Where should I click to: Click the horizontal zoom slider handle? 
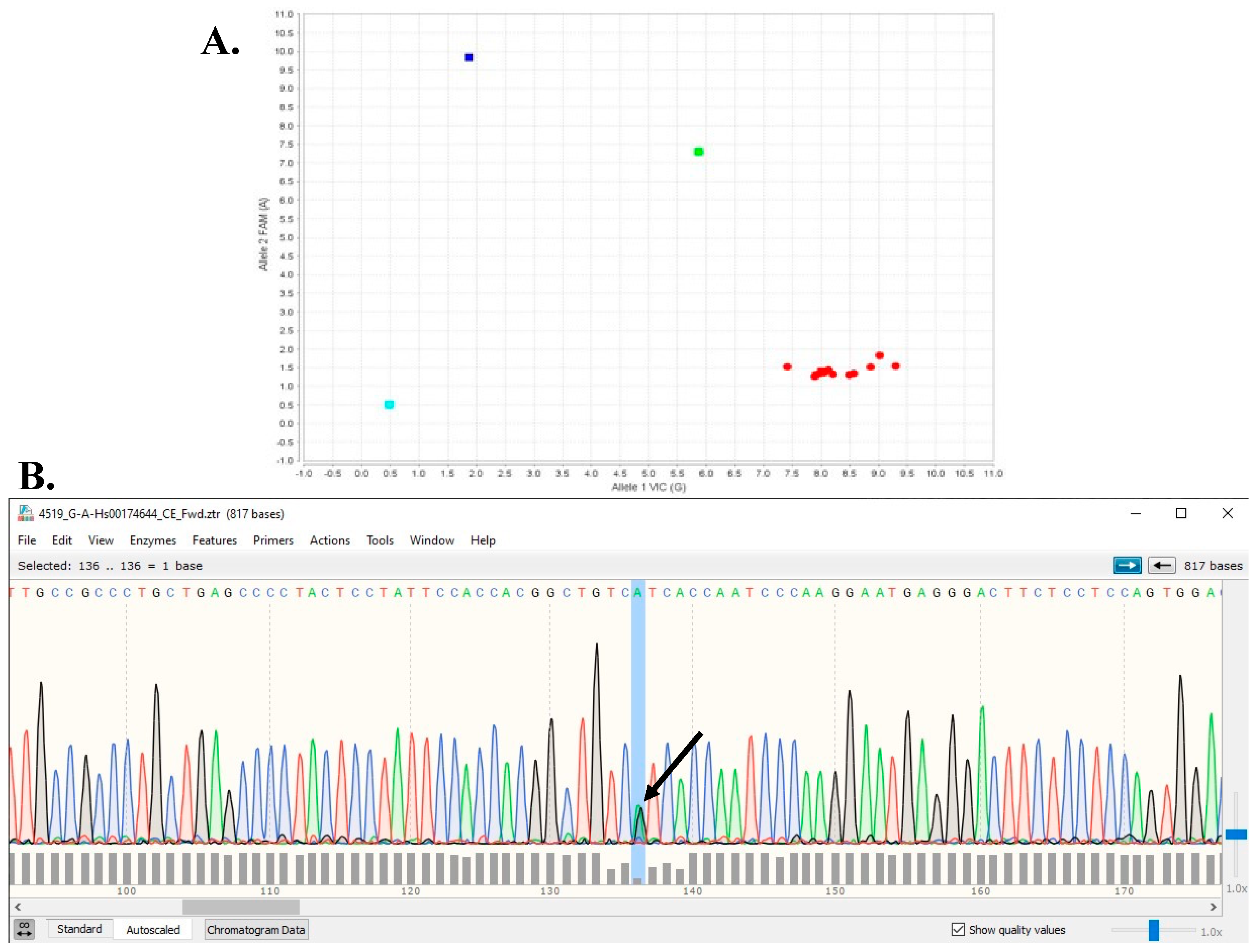coord(1153,930)
